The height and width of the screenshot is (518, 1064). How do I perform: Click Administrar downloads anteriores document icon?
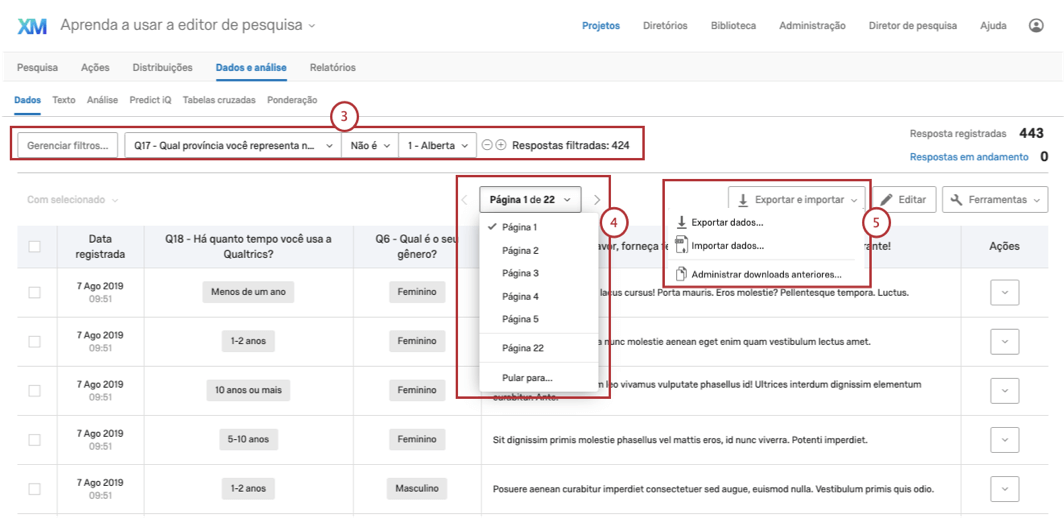(x=682, y=274)
